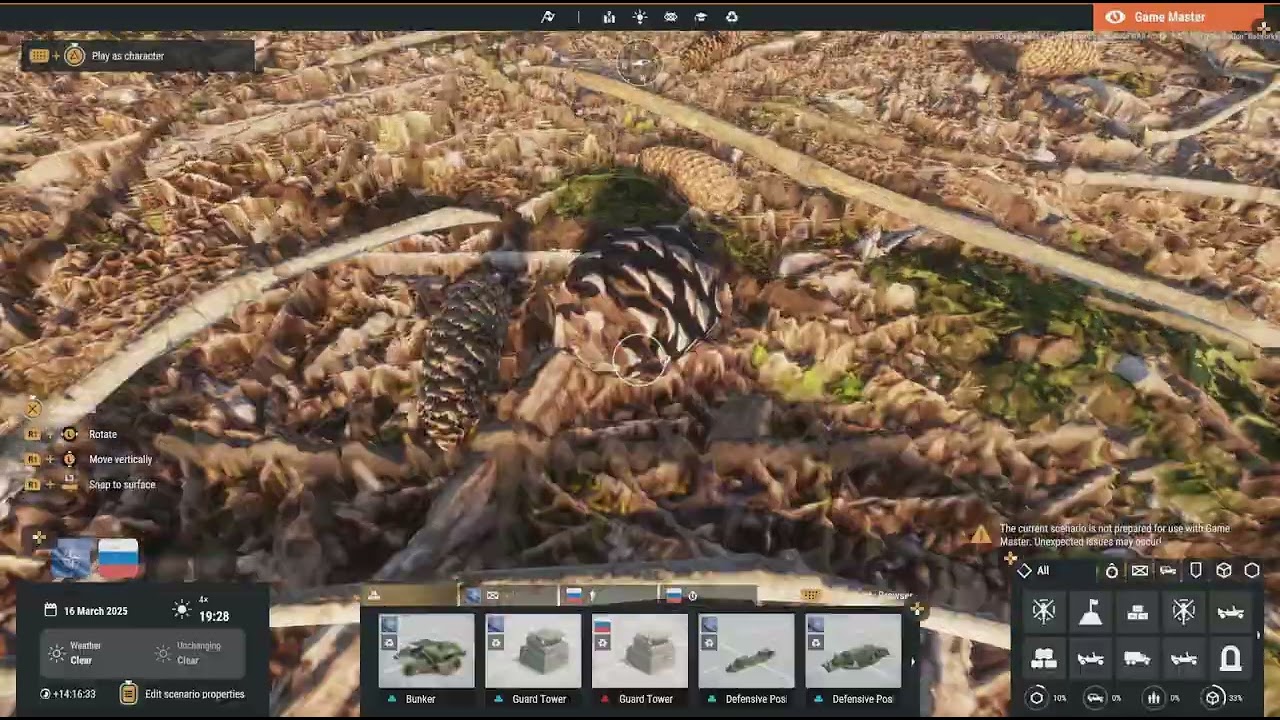Click the 4x time speed indicator
1280x720 pixels.
pyautogui.click(x=203, y=600)
